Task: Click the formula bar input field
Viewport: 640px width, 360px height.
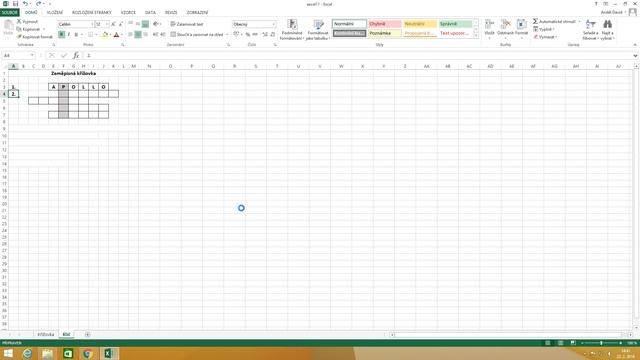Action: 357,55
